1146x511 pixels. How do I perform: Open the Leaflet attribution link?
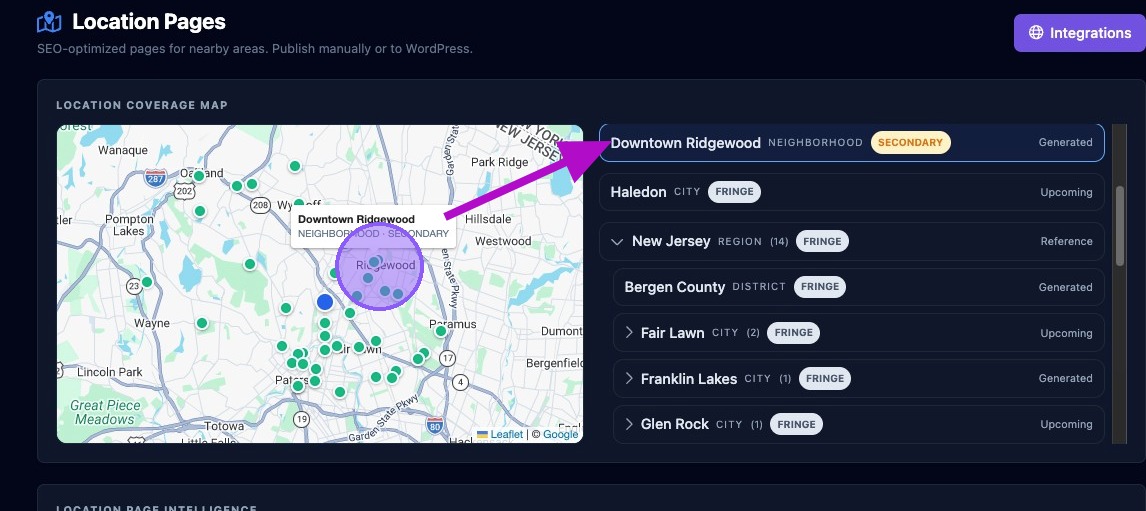pyautogui.click(x=506, y=434)
